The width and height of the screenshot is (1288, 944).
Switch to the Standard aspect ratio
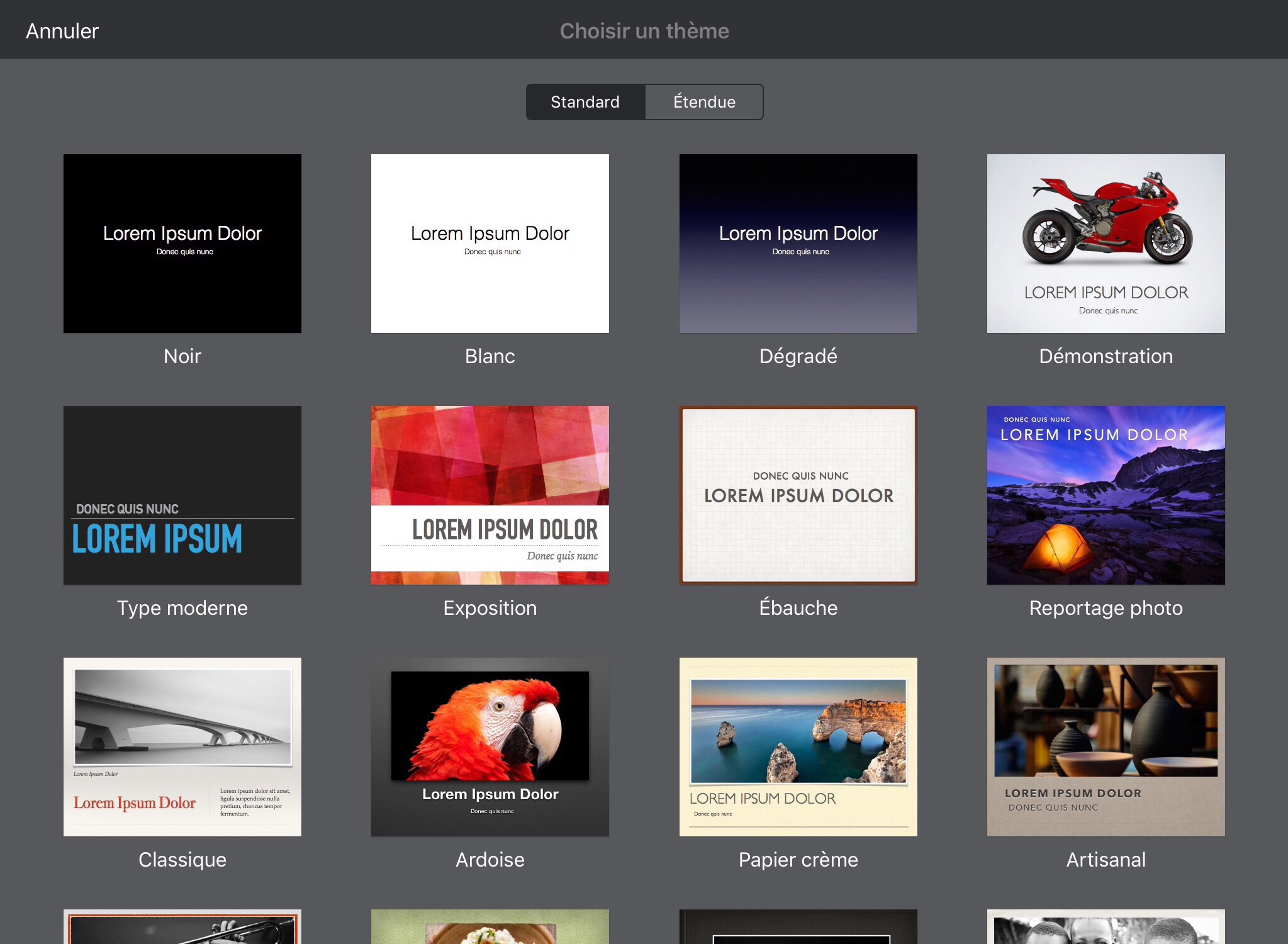point(585,102)
